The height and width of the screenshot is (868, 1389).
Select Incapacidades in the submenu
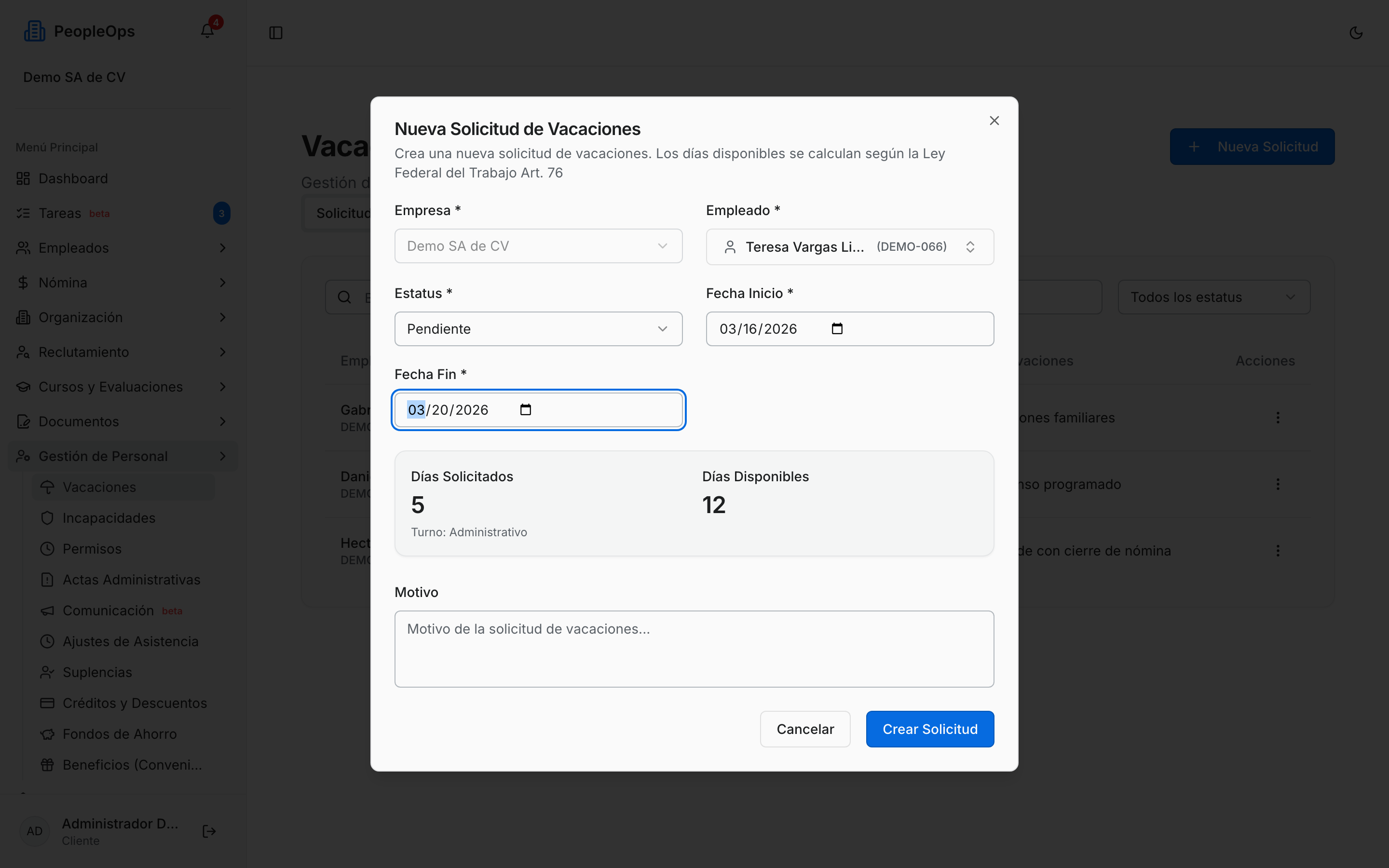point(124,518)
